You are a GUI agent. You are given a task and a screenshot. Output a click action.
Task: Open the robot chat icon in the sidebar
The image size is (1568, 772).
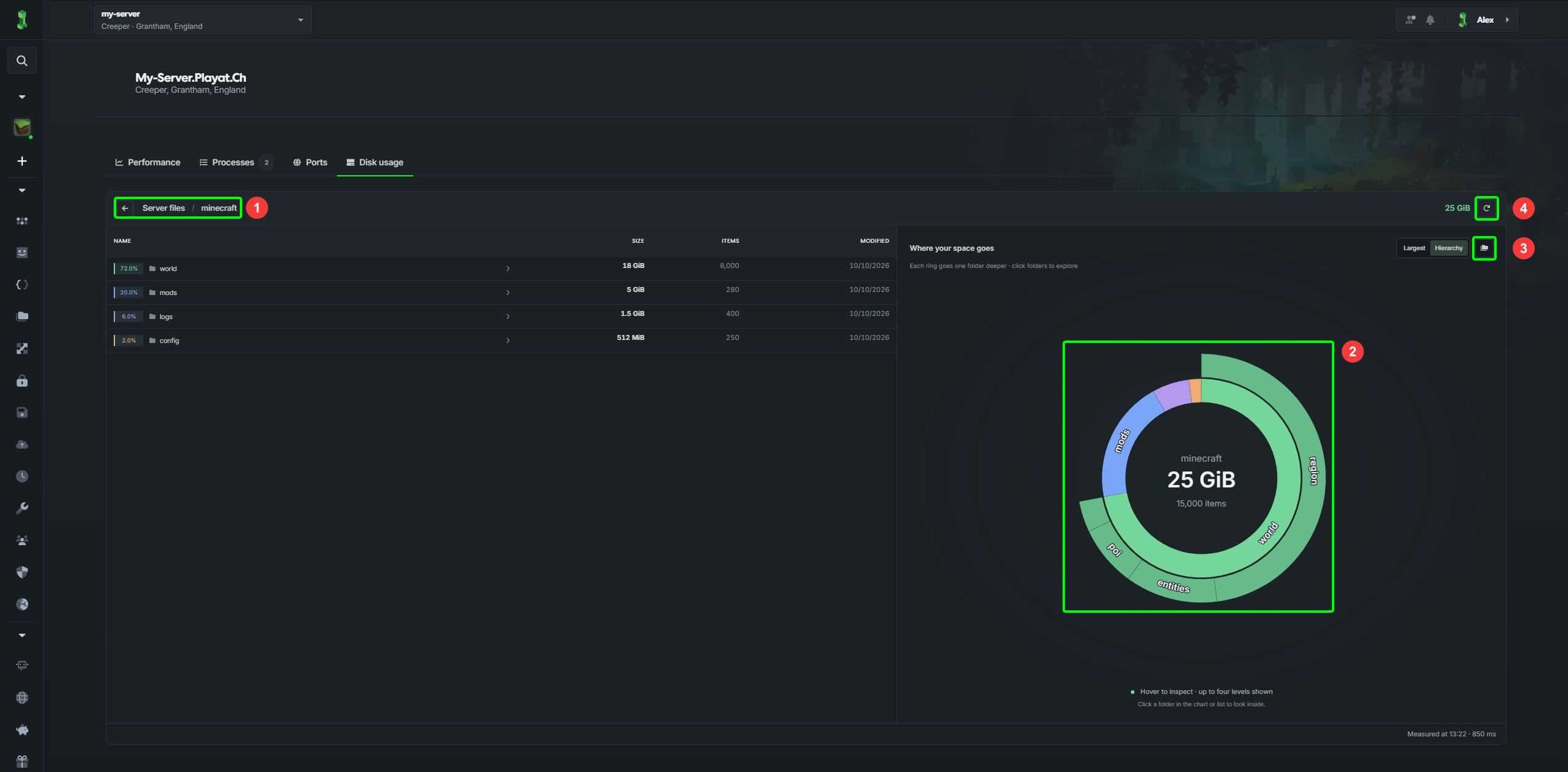tap(22, 666)
